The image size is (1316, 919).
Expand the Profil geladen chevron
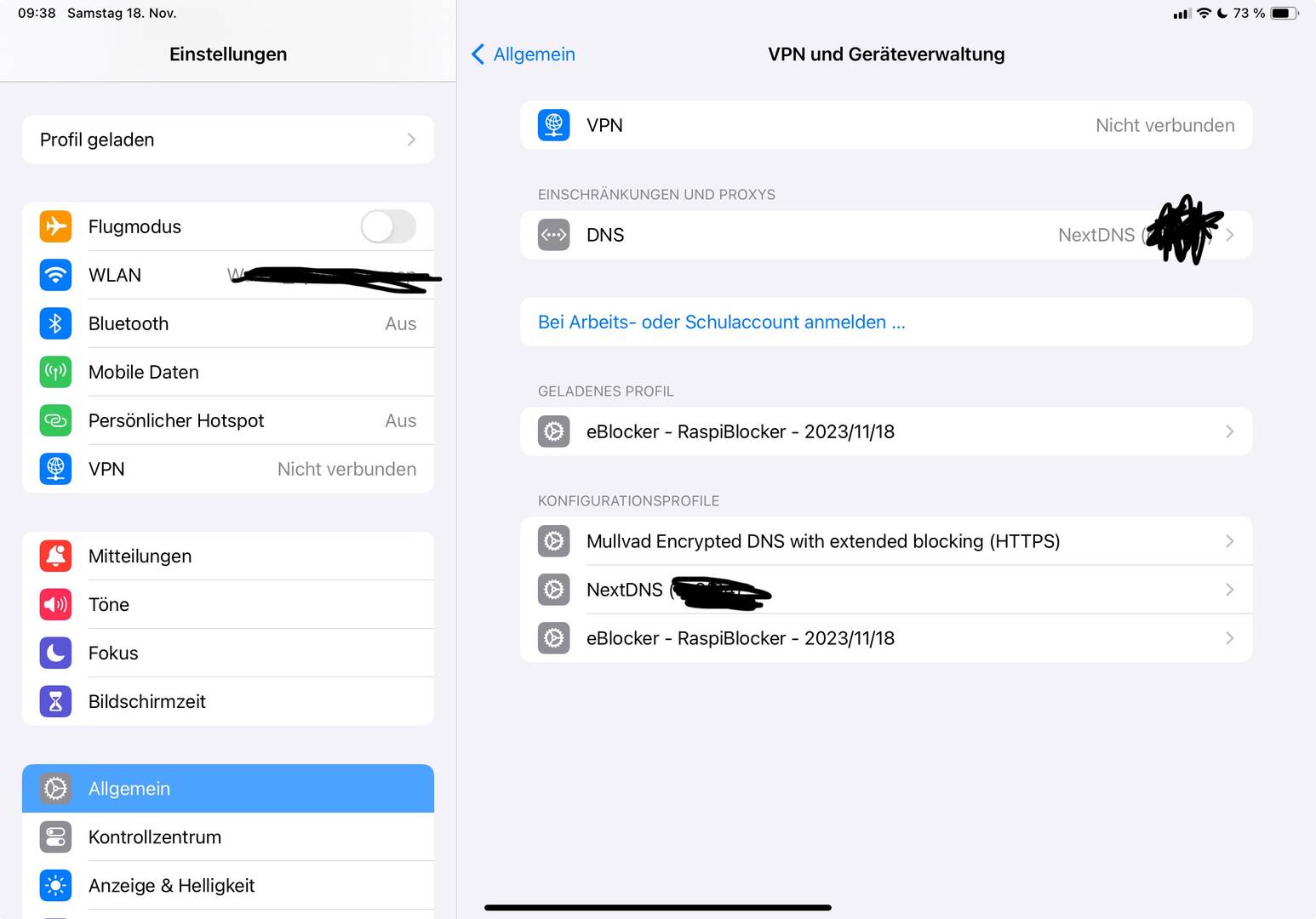(x=411, y=140)
